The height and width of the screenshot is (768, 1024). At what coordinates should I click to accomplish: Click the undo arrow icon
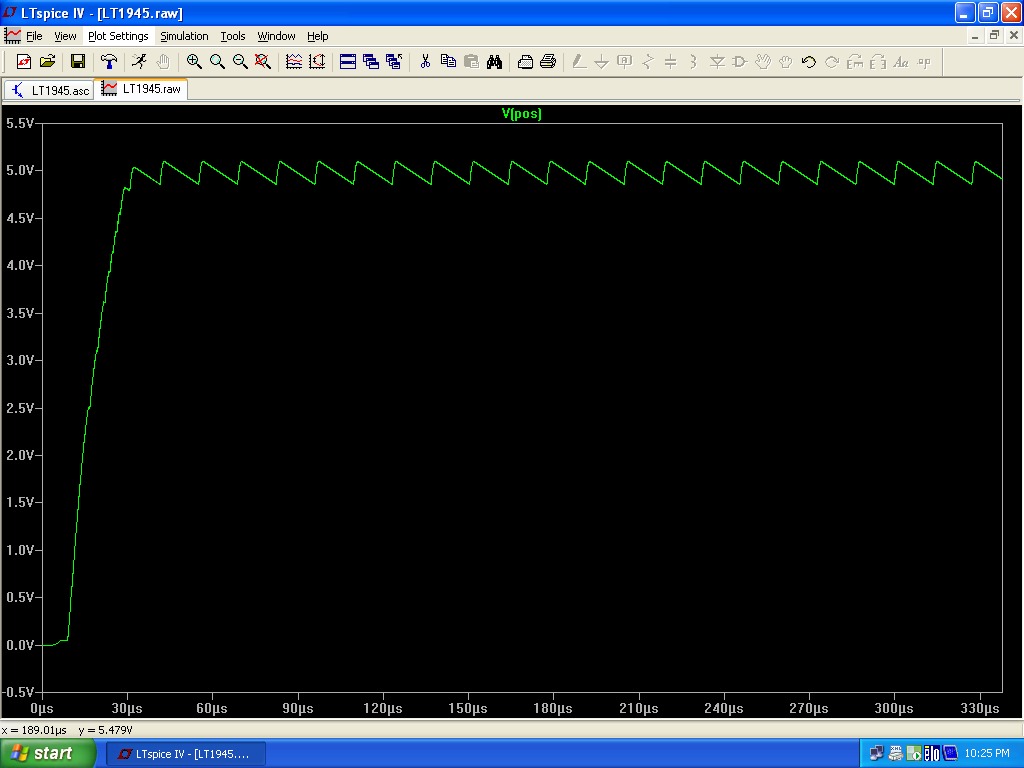808,61
